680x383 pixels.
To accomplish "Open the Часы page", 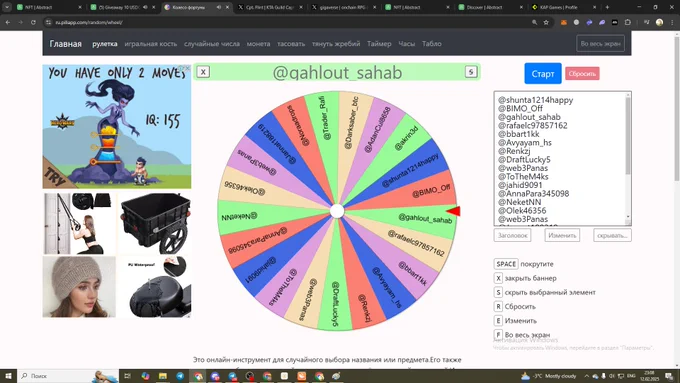I will click(x=407, y=44).
